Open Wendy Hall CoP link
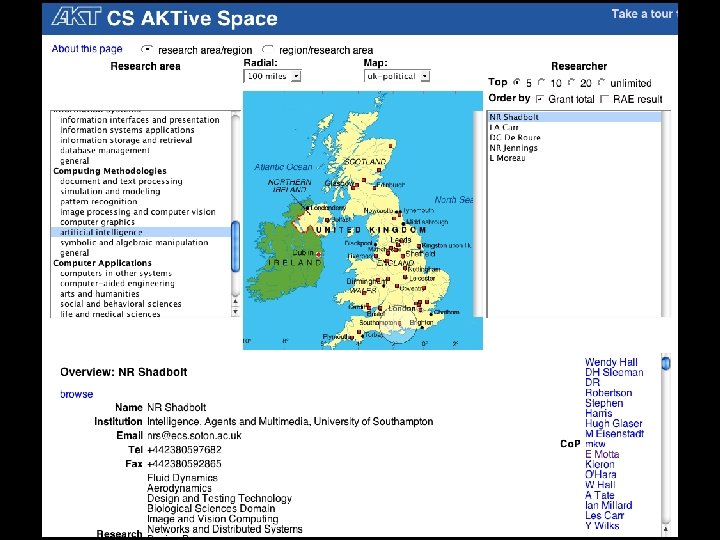 (x=611, y=362)
